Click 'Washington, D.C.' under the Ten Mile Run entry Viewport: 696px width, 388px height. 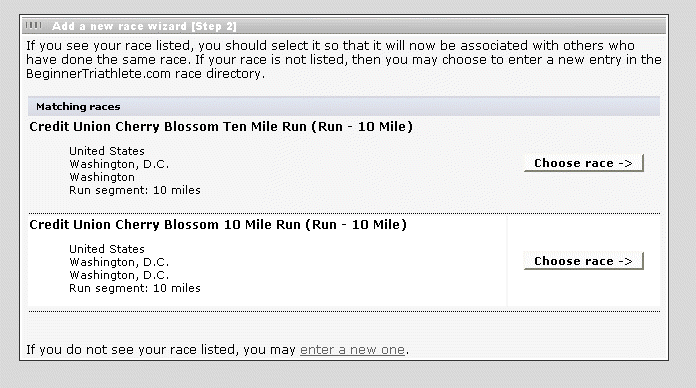click(119, 164)
